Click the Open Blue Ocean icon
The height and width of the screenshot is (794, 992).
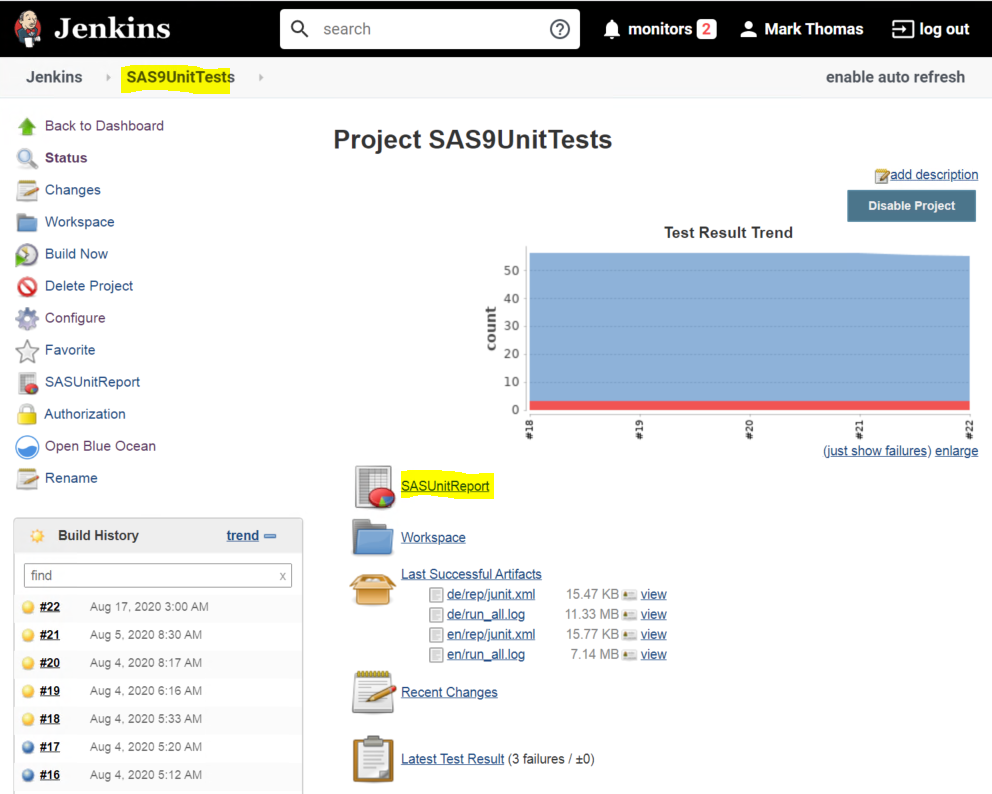pyautogui.click(x=27, y=447)
